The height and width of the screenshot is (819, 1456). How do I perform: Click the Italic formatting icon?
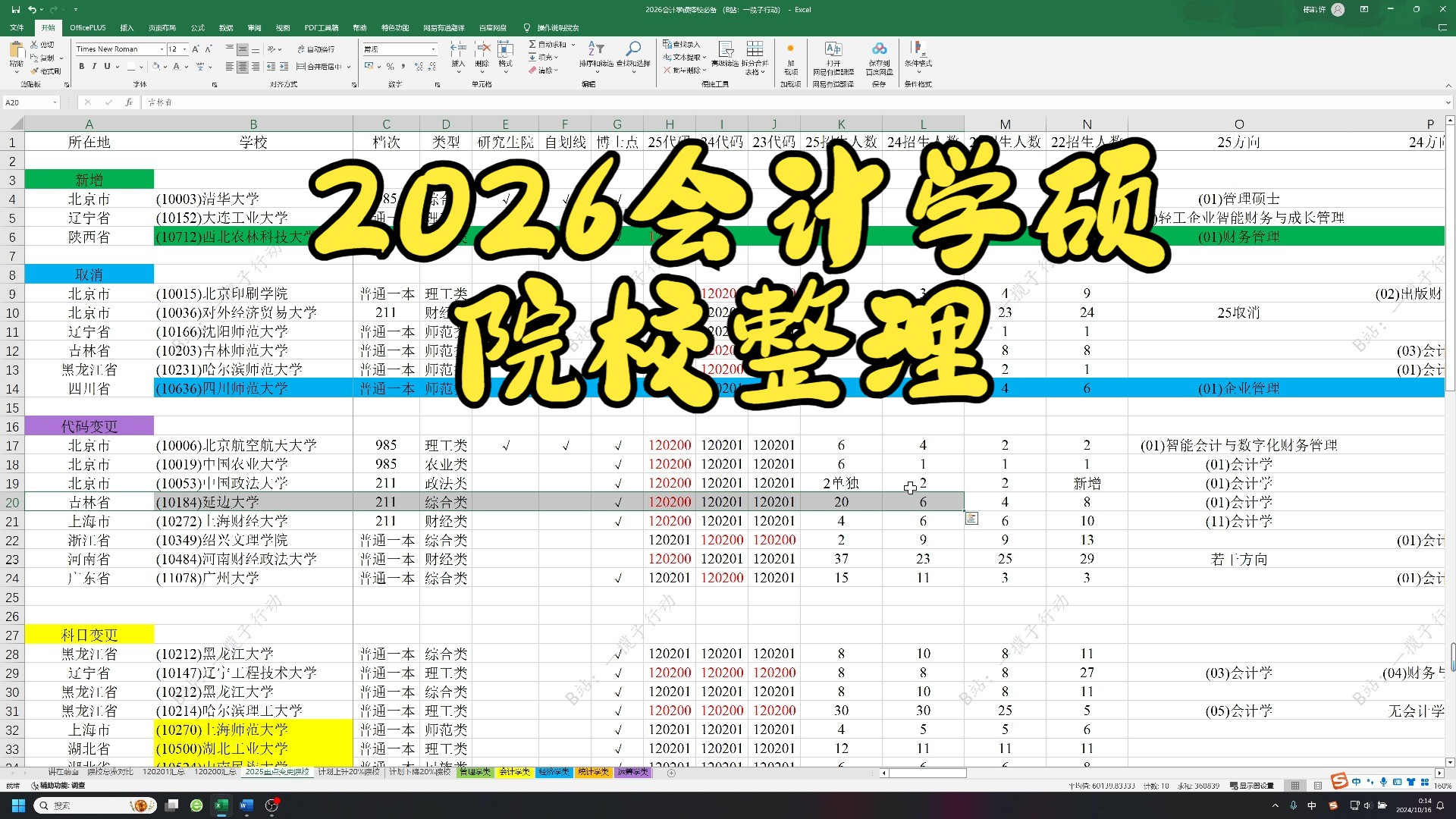pyautogui.click(x=94, y=67)
